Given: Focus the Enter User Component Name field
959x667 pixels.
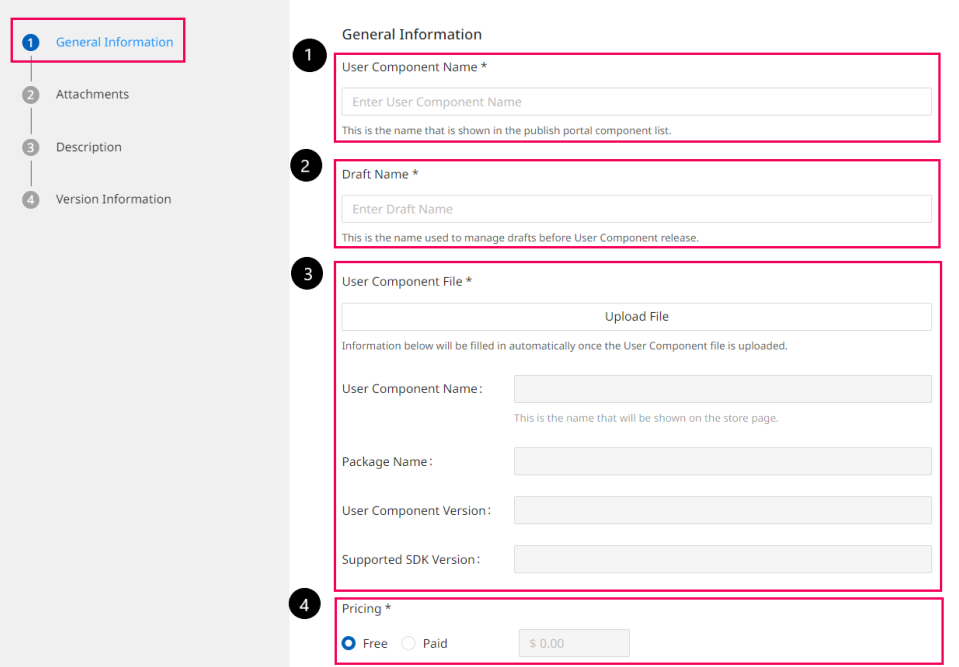Looking at the screenshot, I should coord(637,101).
